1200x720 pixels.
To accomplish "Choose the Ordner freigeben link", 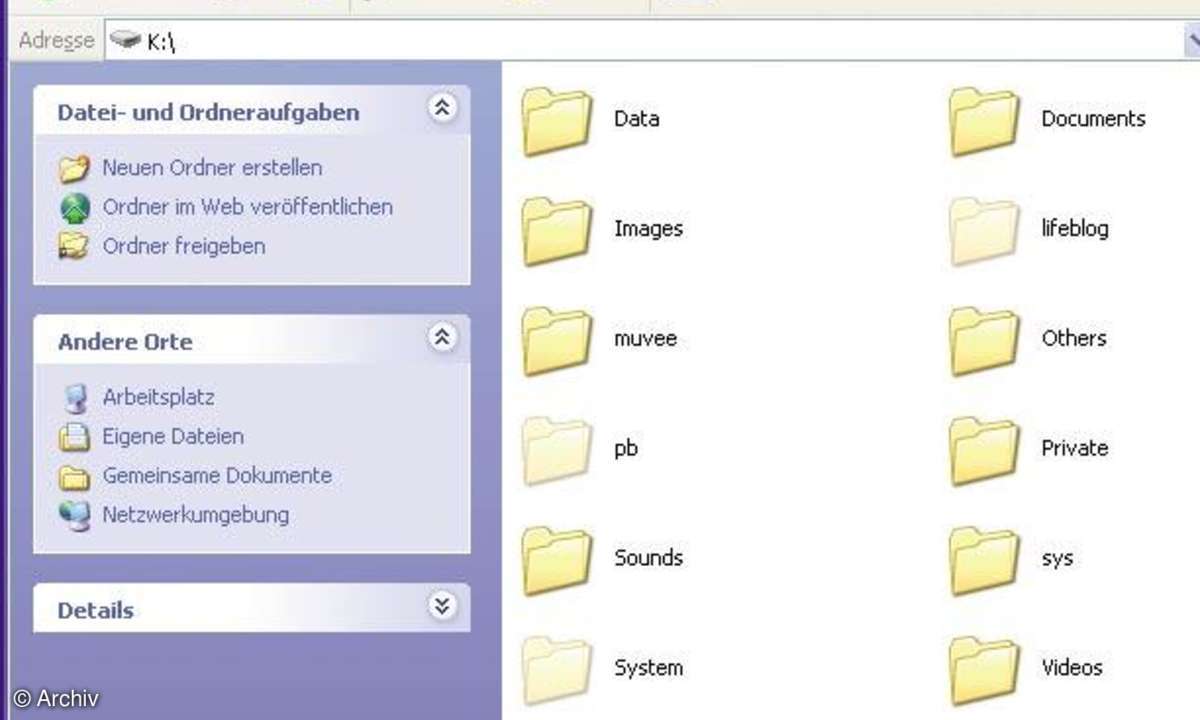I will [x=184, y=246].
